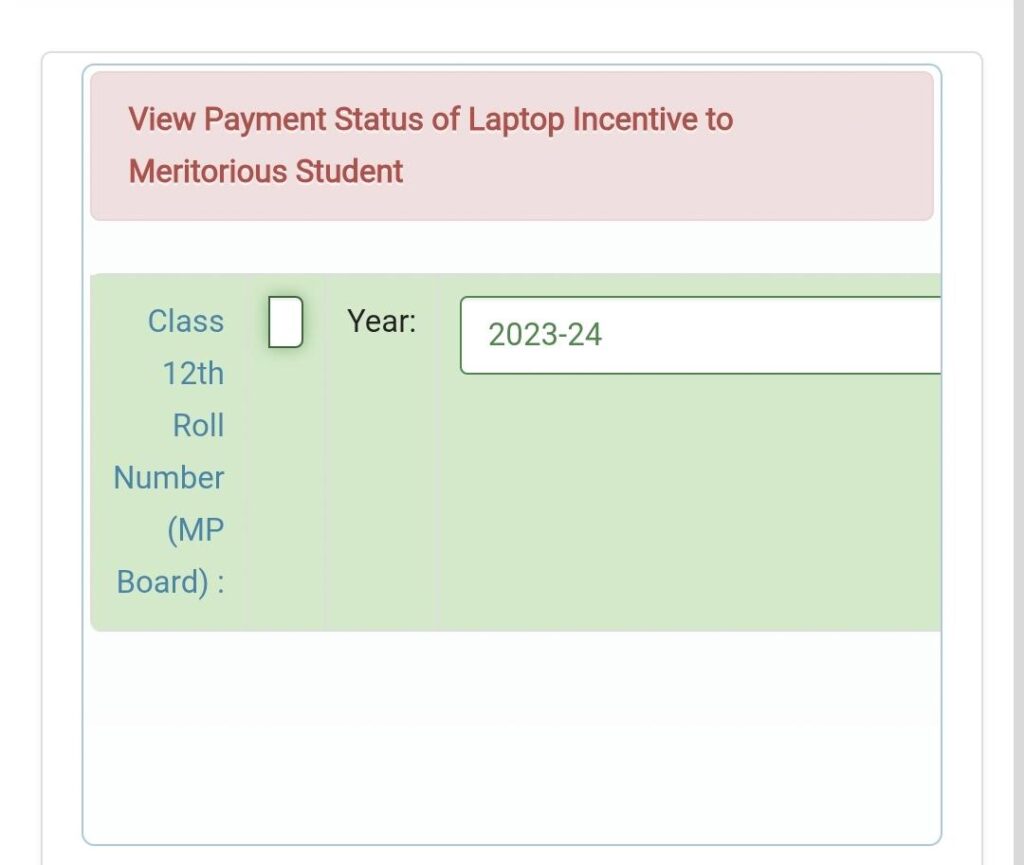Click the 'Meritorious Student' heading line
This screenshot has height=865, width=1024.
point(266,172)
